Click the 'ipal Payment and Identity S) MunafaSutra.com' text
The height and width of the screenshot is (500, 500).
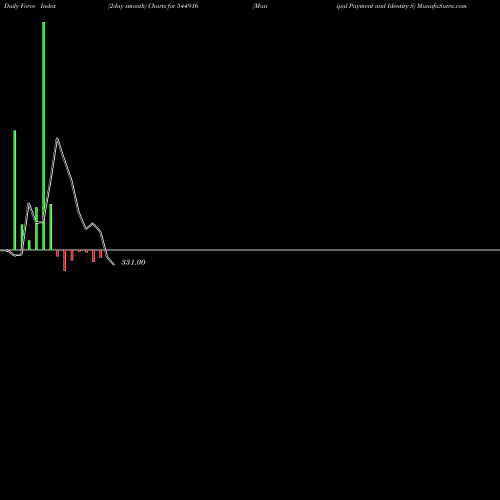(x=401, y=6)
